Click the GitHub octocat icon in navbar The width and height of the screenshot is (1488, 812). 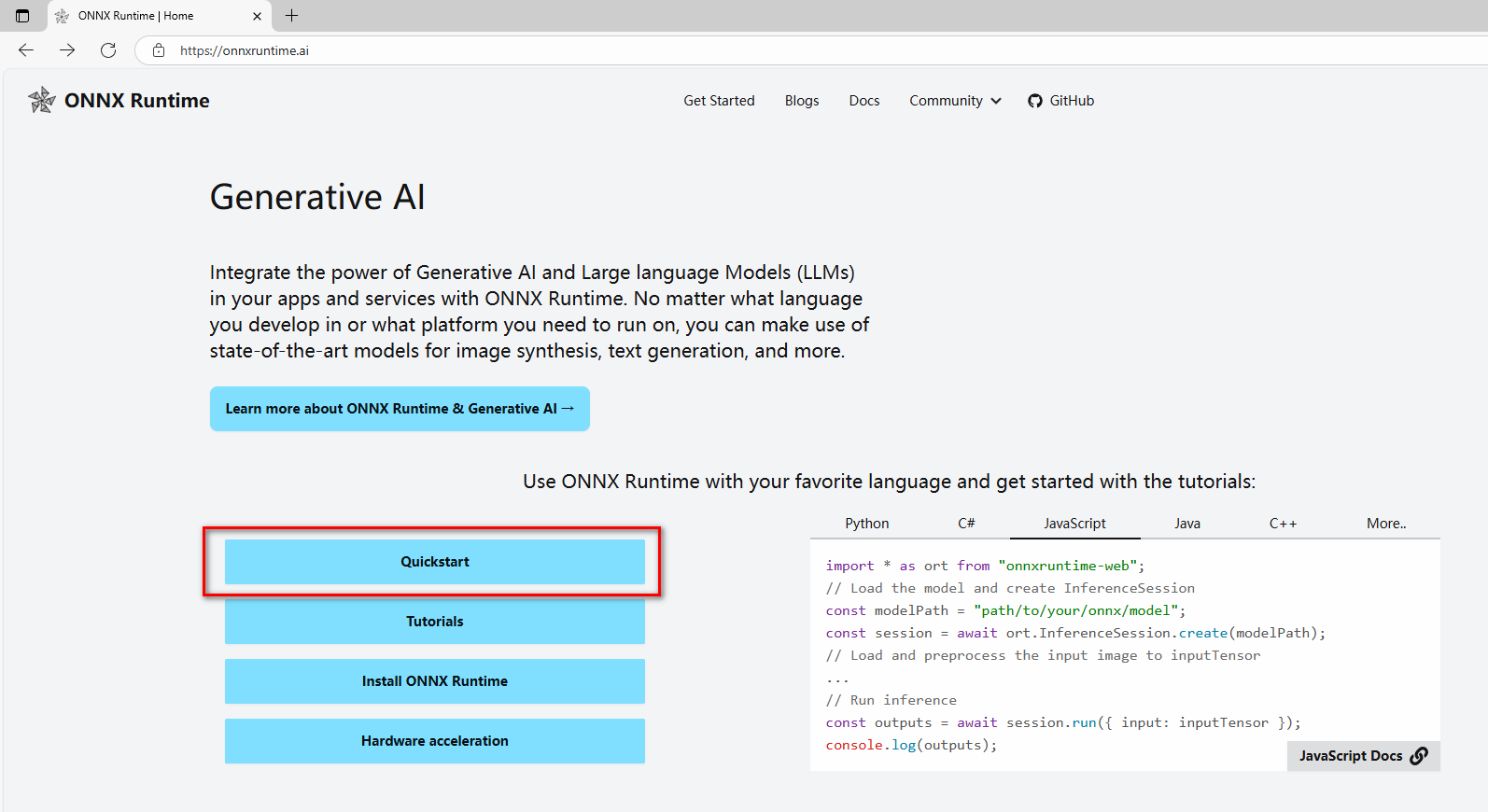pyautogui.click(x=1034, y=101)
